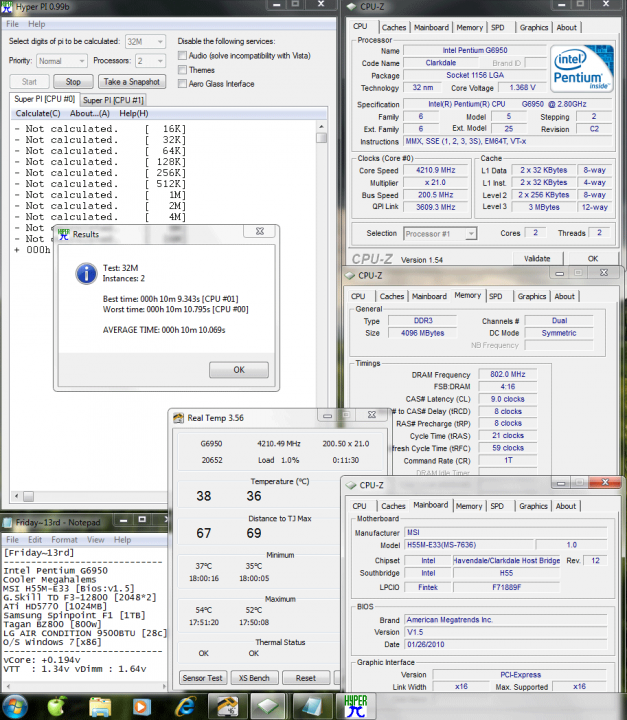Select CPU-Z taskbar icon
Screen dimensions: 627x720
(x=269, y=706)
